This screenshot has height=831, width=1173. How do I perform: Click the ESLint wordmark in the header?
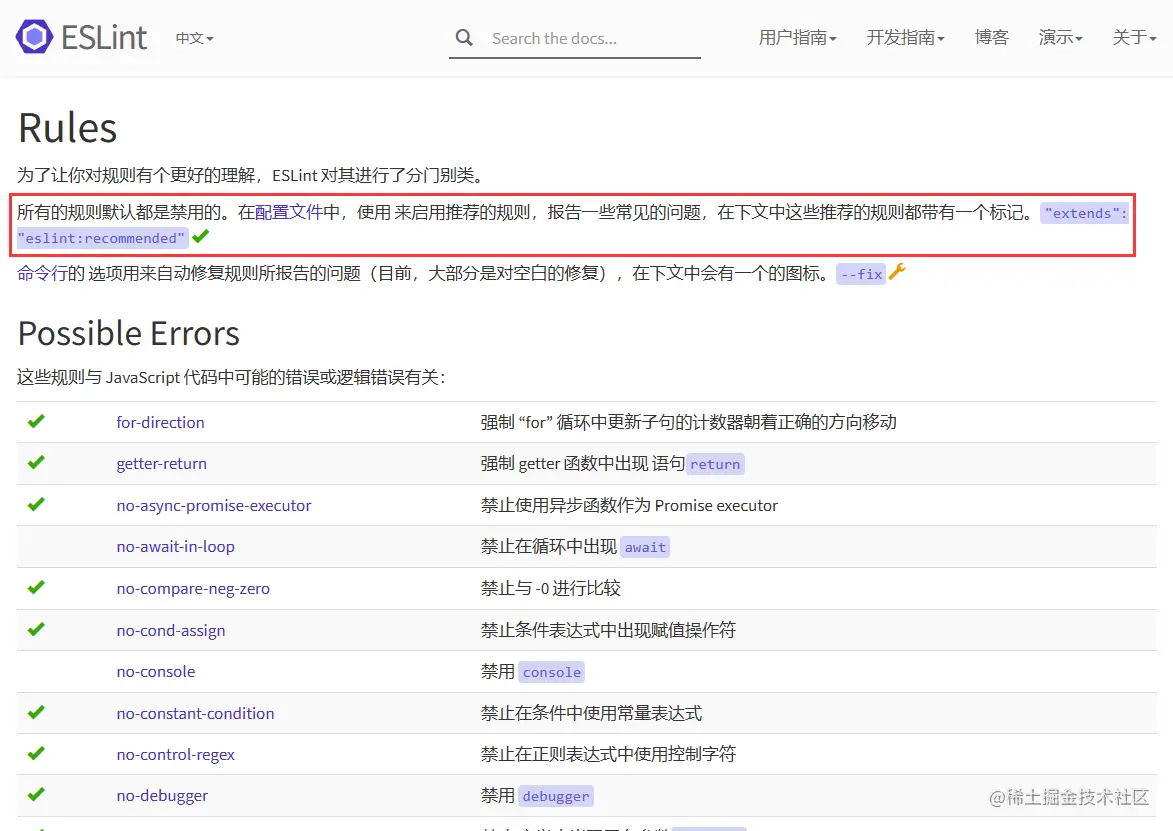104,37
